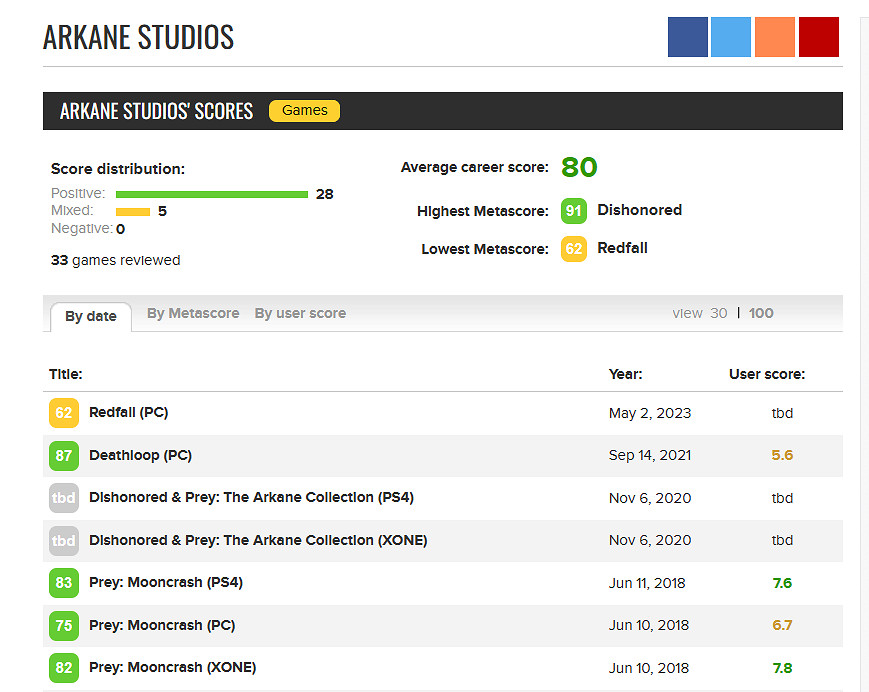
Task: Open the Prey: Mooncrash (XONE) title link
Action: [x=172, y=667]
